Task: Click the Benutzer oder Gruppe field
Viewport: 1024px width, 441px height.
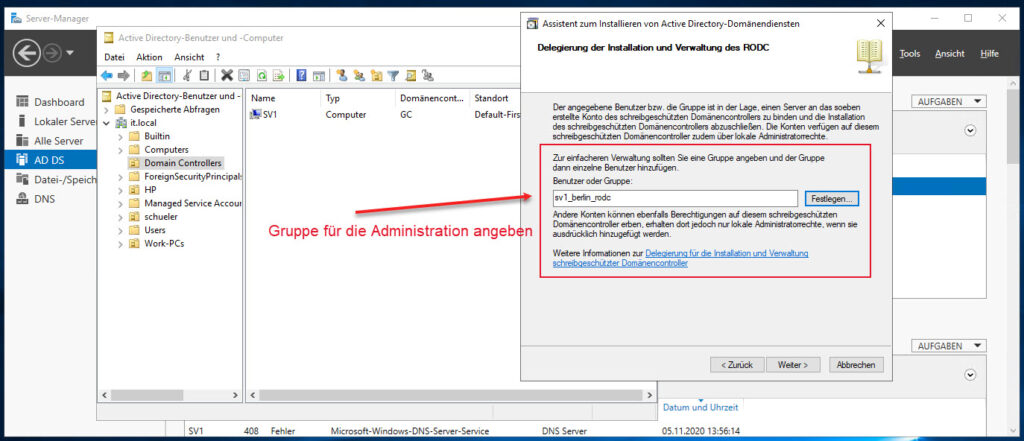Action: click(675, 198)
